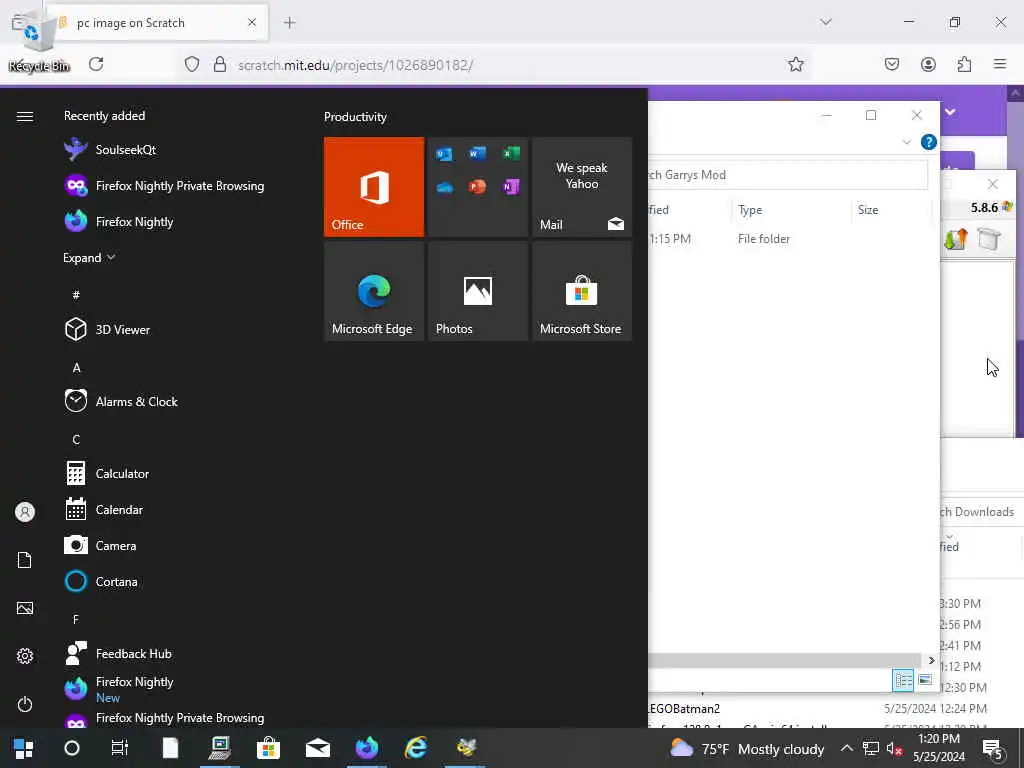
Task: Expand the Recently added list
Action: point(89,257)
